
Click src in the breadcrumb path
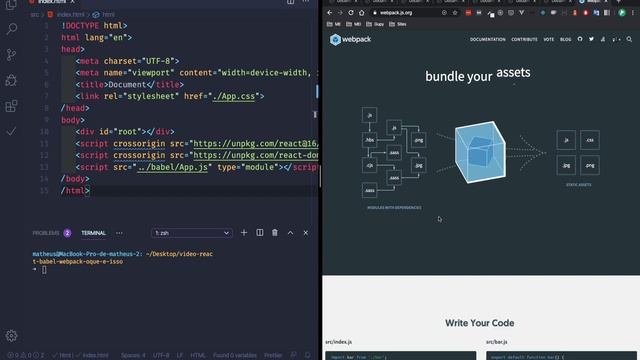tap(35, 14)
